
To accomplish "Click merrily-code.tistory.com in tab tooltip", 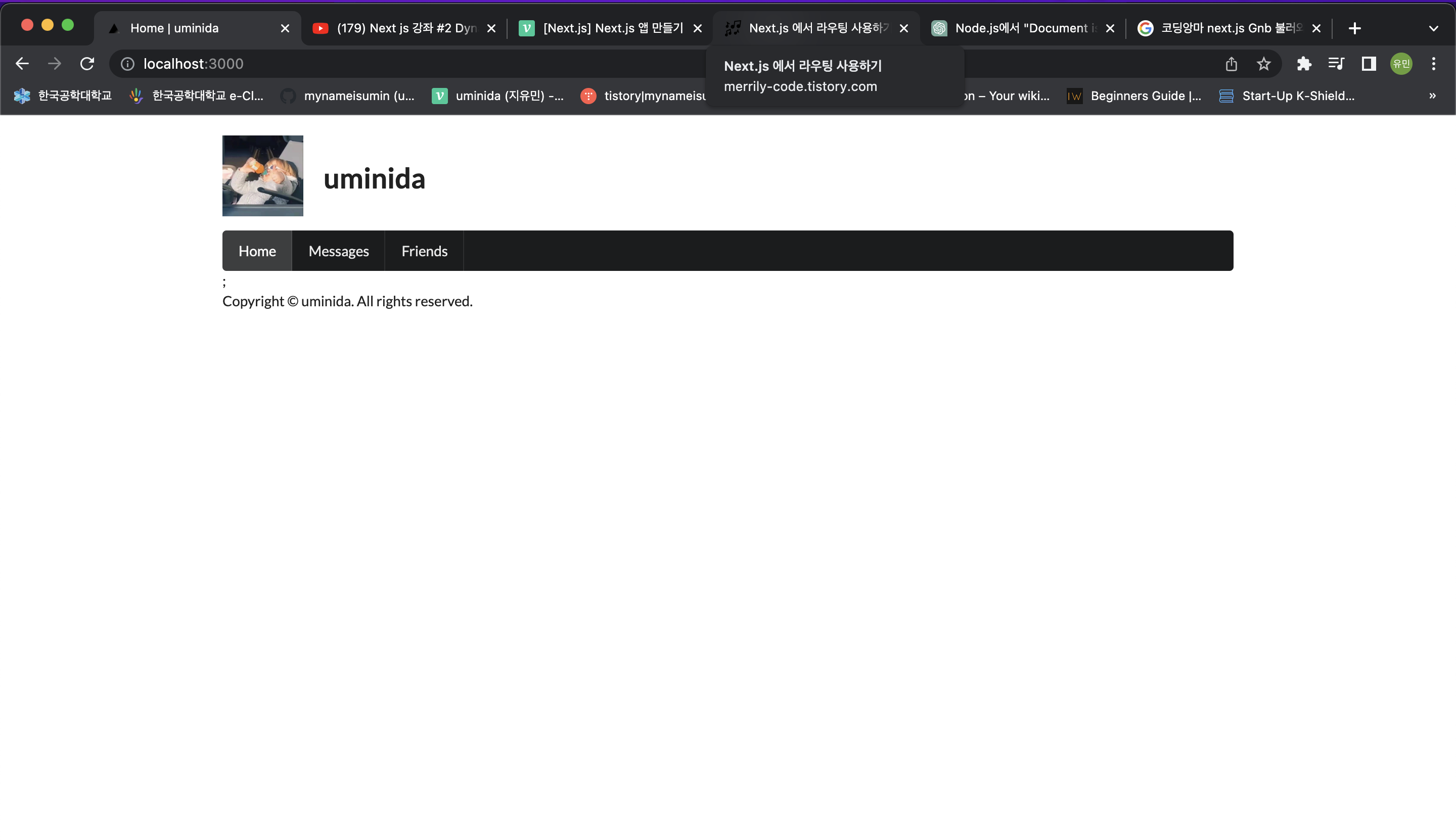I will [x=800, y=86].
